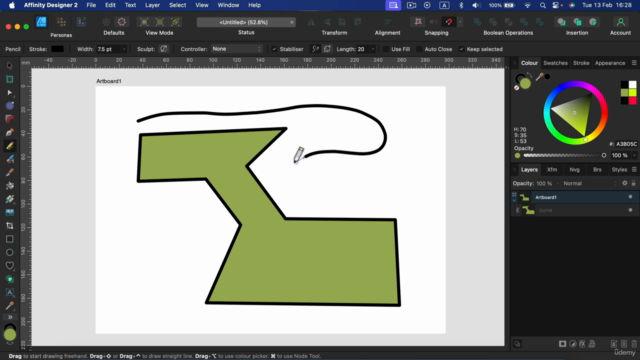Viewport: 640px width, 360px height.
Task: Select the Artboard tool
Action: pyautogui.click(x=10, y=79)
